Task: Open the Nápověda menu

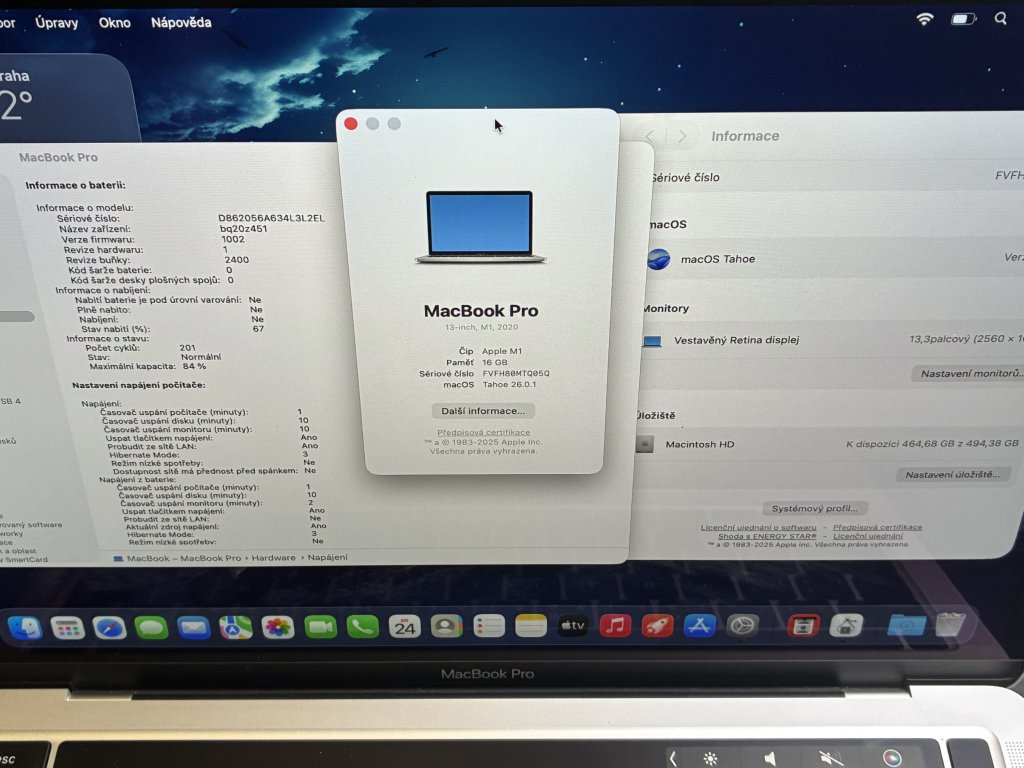Action: 181,22
